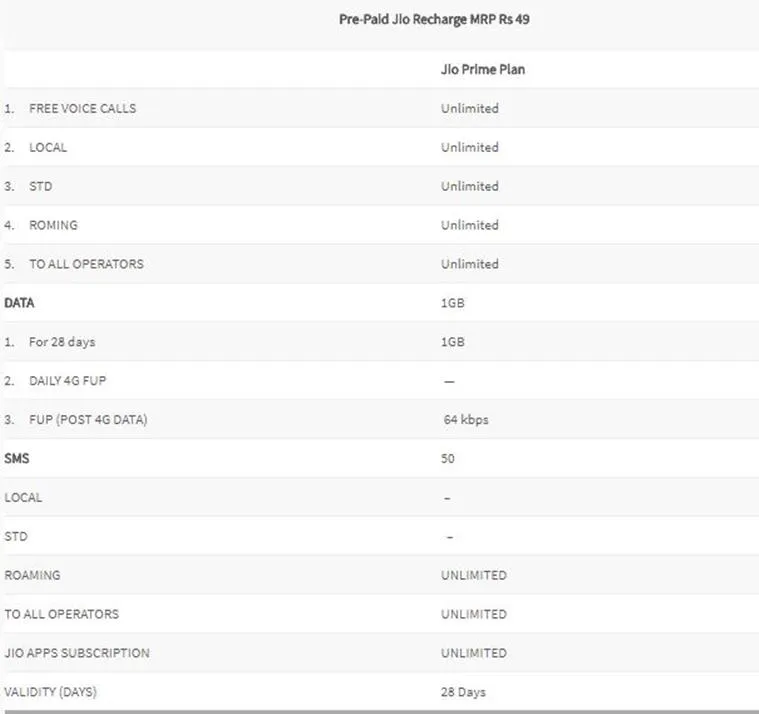Click the bold 'SMS' section heading
Viewport: 759px width, 714px height.
point(17,458)
